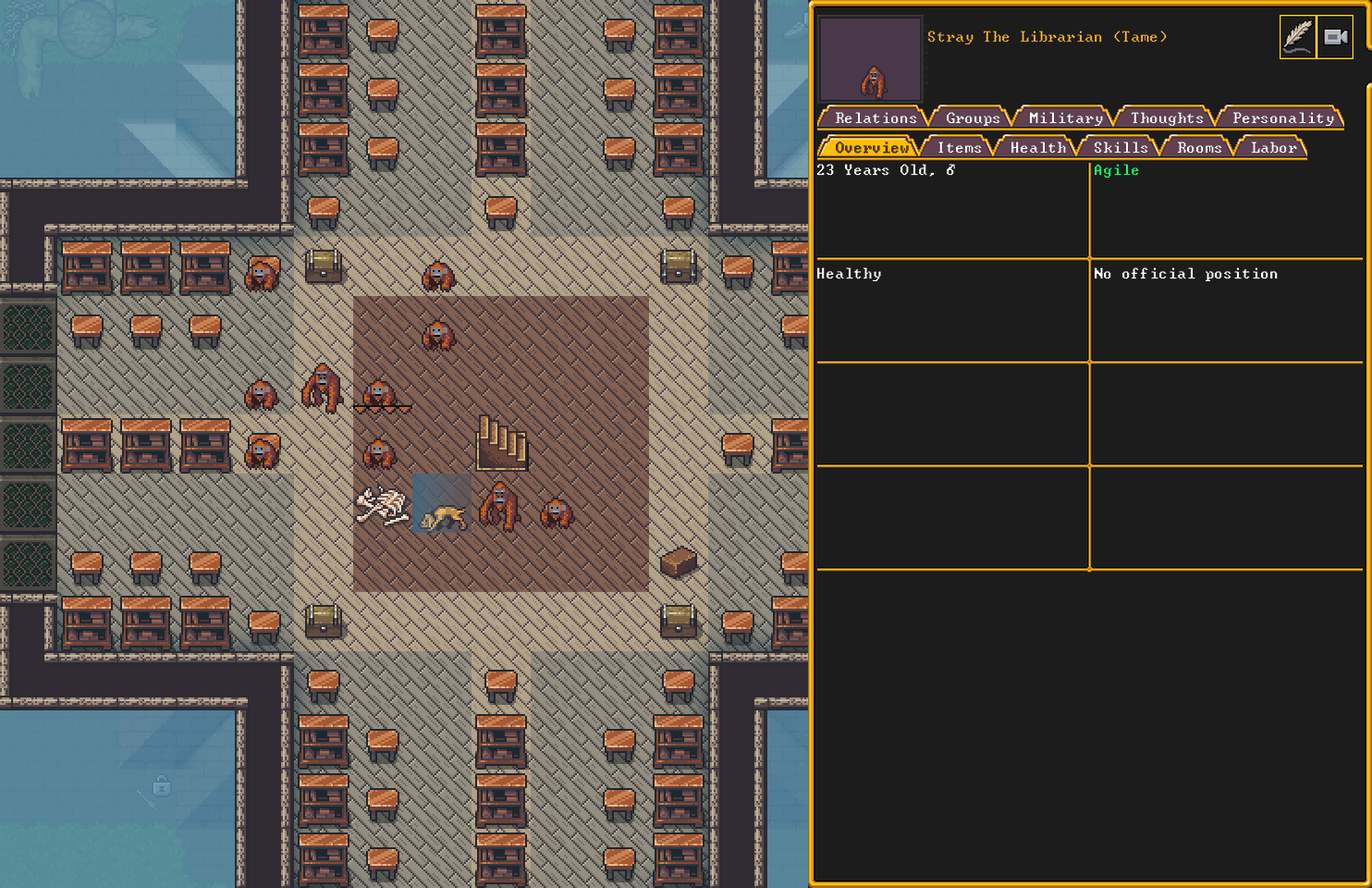Select the dog lying beside the skeleton

point(442,518)
